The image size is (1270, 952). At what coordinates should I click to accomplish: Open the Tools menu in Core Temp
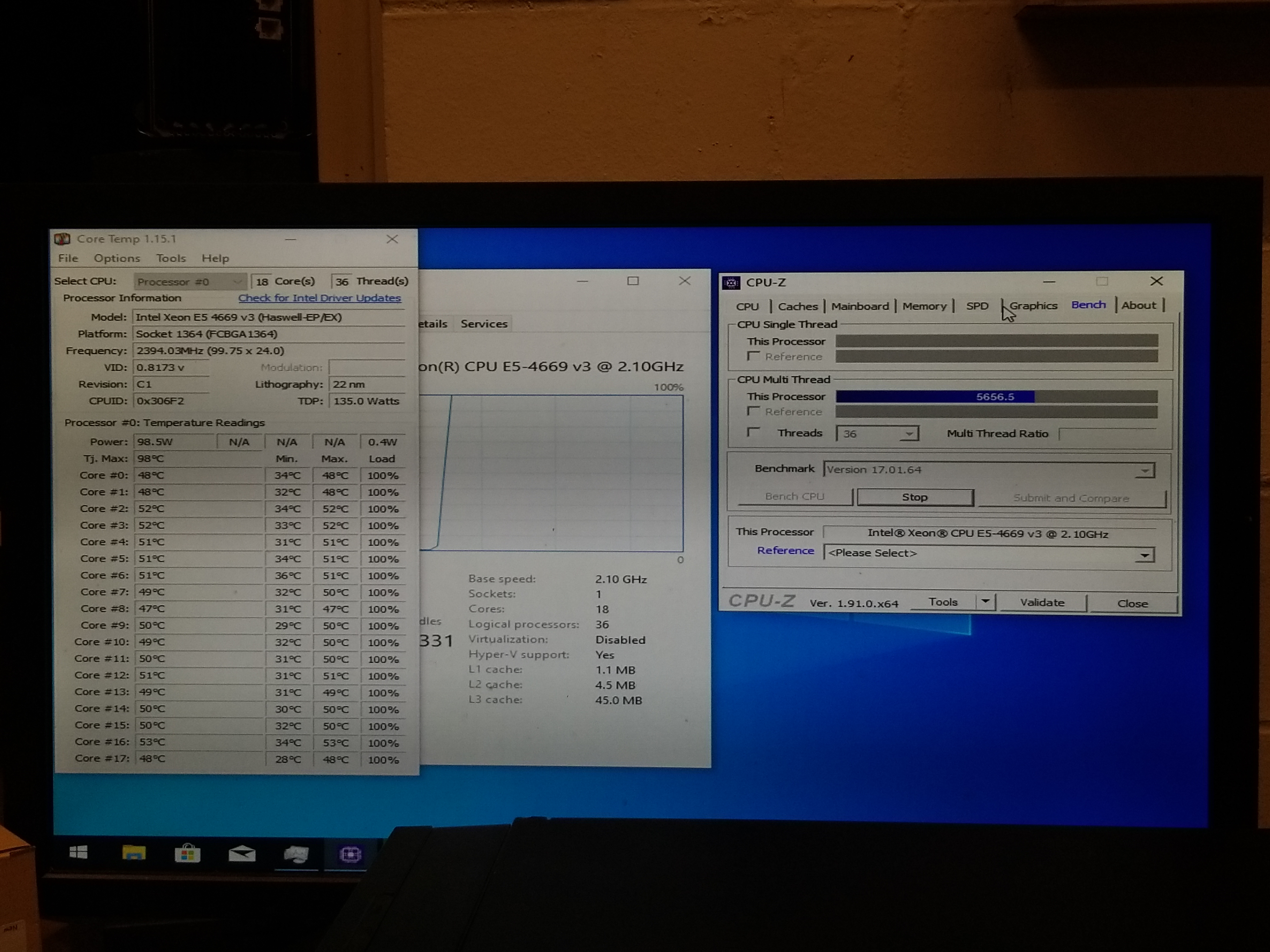click(171, 258)
